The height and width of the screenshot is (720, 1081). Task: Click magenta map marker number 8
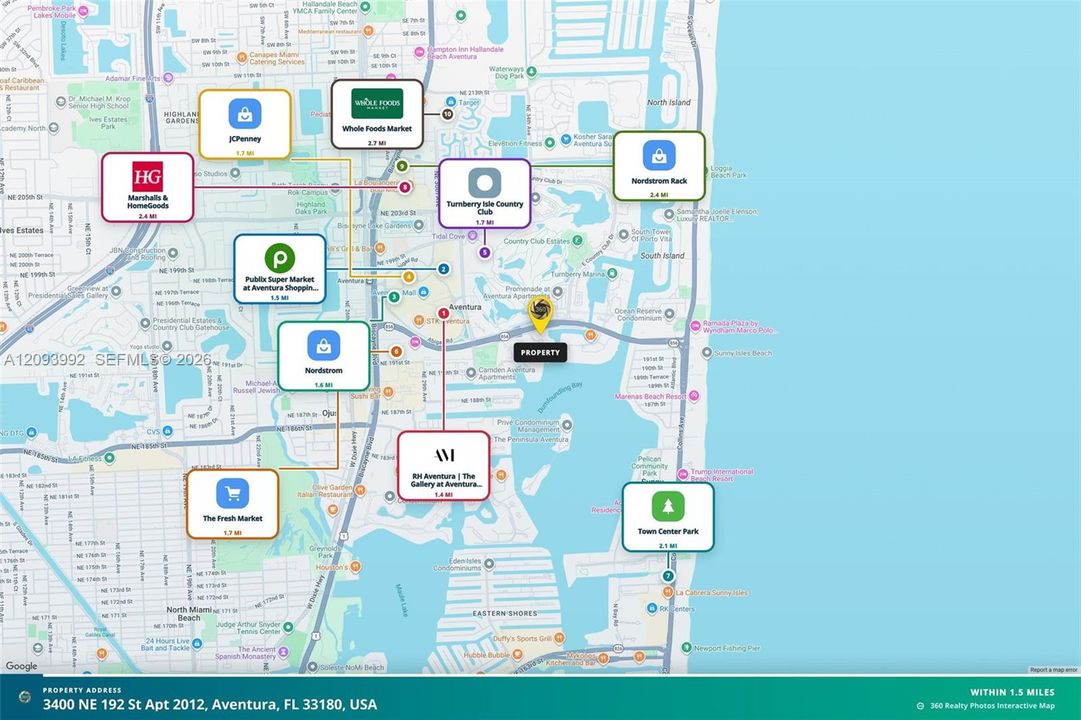pyautogui.click(x=405, y=187)
